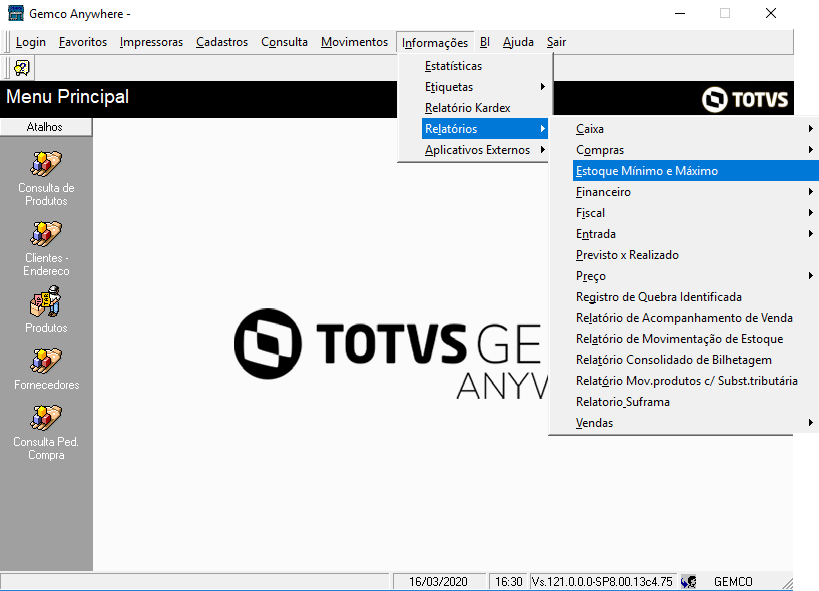Open Relatório Consolidado de Bilhetagem

point(695,360)
